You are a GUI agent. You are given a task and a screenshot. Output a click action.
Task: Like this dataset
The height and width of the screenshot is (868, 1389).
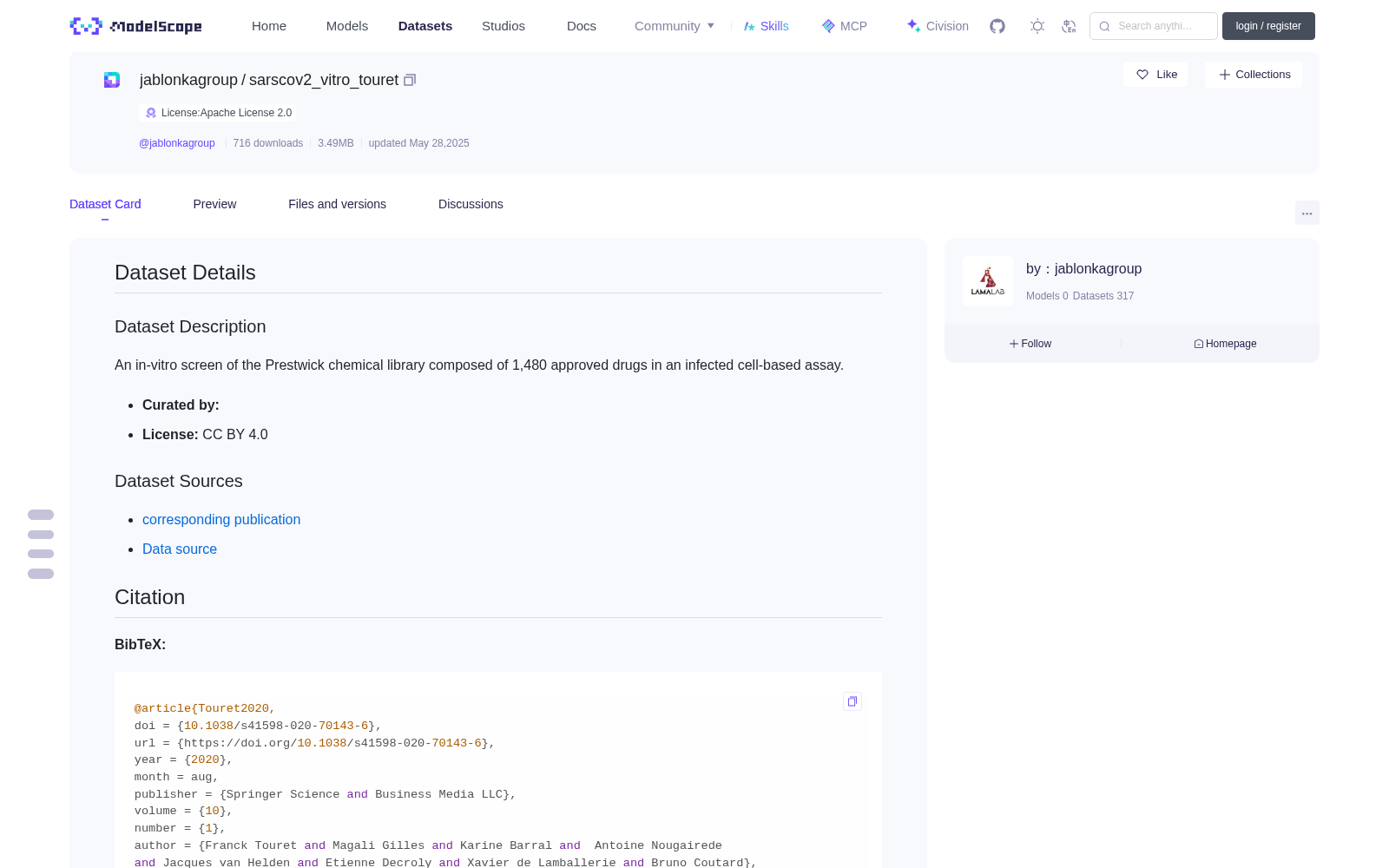pyautogui.click(x=1156, y=75)
